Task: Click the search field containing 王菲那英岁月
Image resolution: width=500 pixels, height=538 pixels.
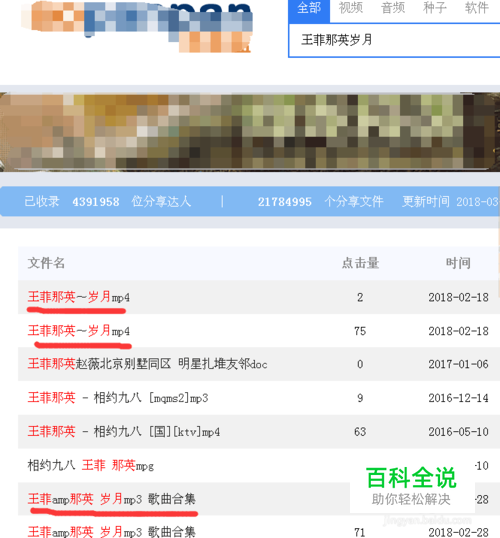Action: pos(394,40)
